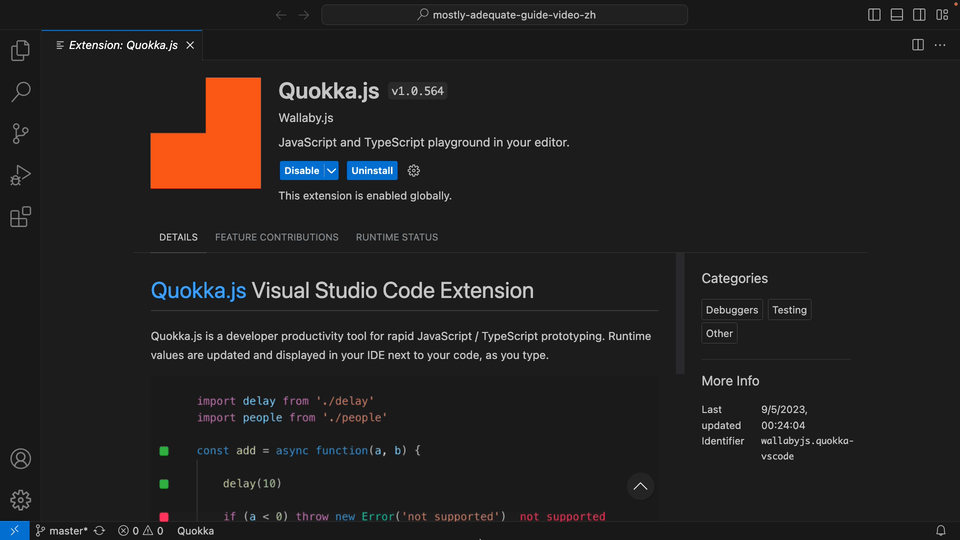960x540 pixels.
Task: Open the Explorer view in activity bar
Action: (20, 50)
